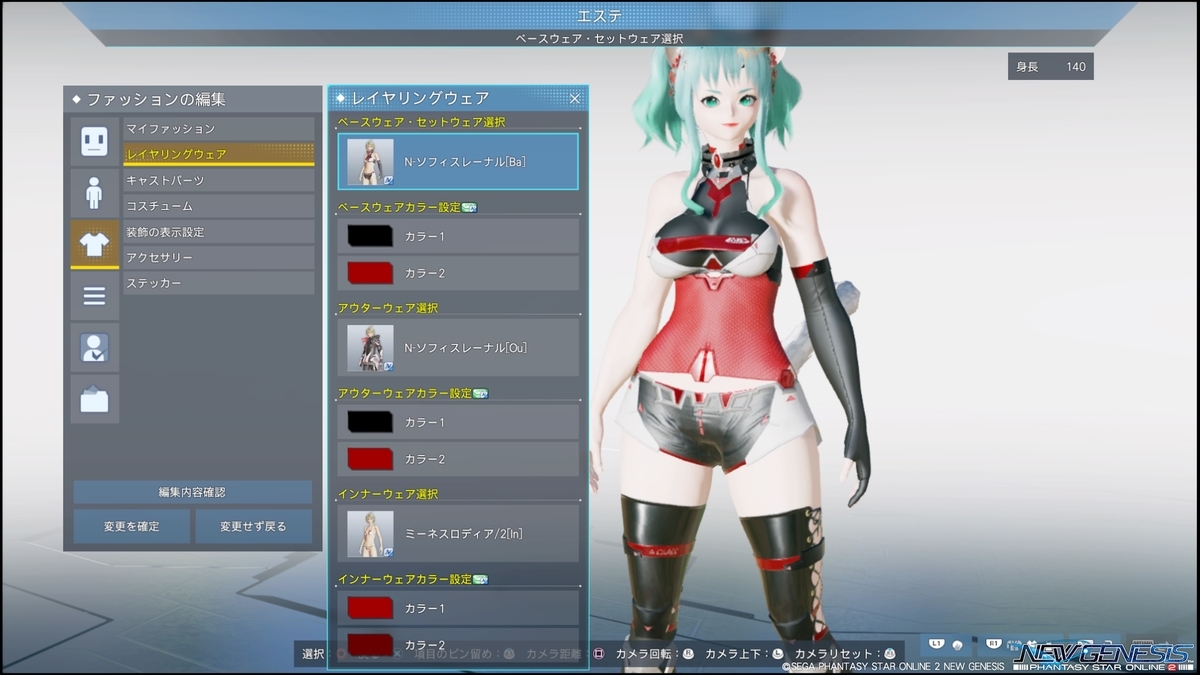Select ミーネスロディア/2[In] innerwear thumbnail
1200x675 pixels.
370,534
